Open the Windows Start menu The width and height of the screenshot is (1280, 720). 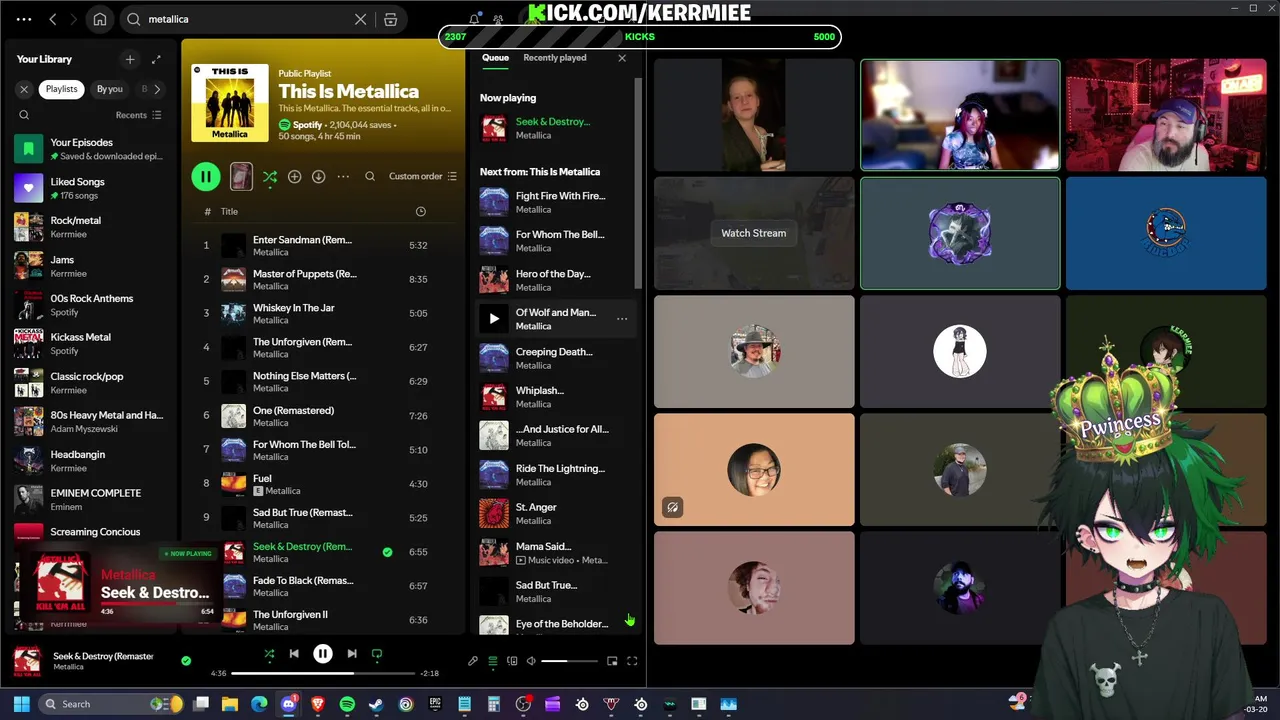(21, 704)
